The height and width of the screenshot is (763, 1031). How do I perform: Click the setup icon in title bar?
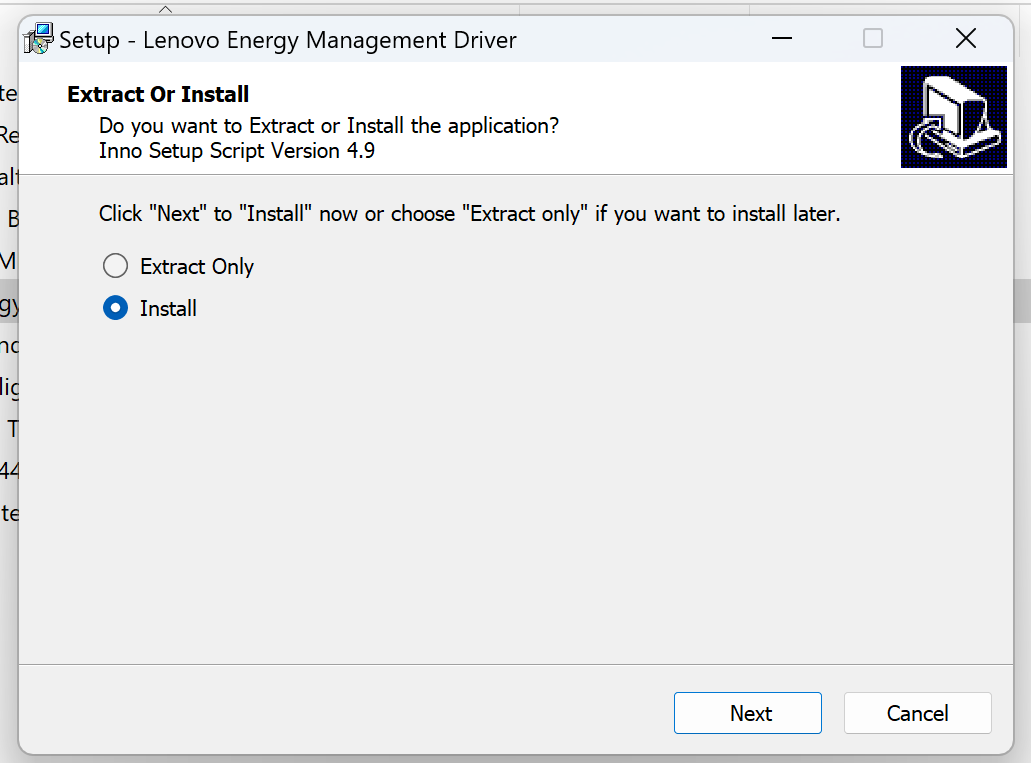pos(38,39)
